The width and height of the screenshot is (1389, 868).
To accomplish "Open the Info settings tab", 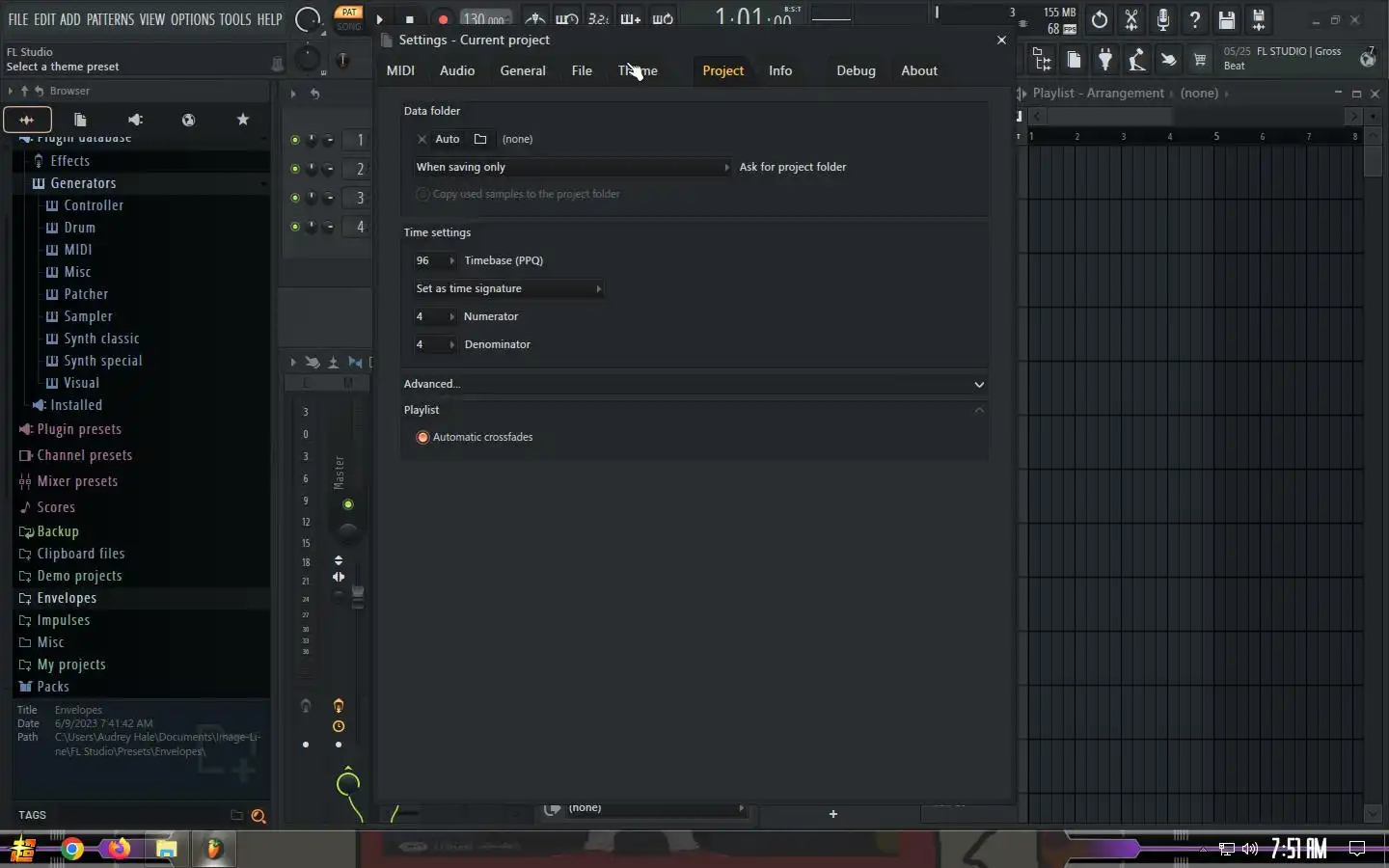I will pyautogui.click(x=780, y=70).
